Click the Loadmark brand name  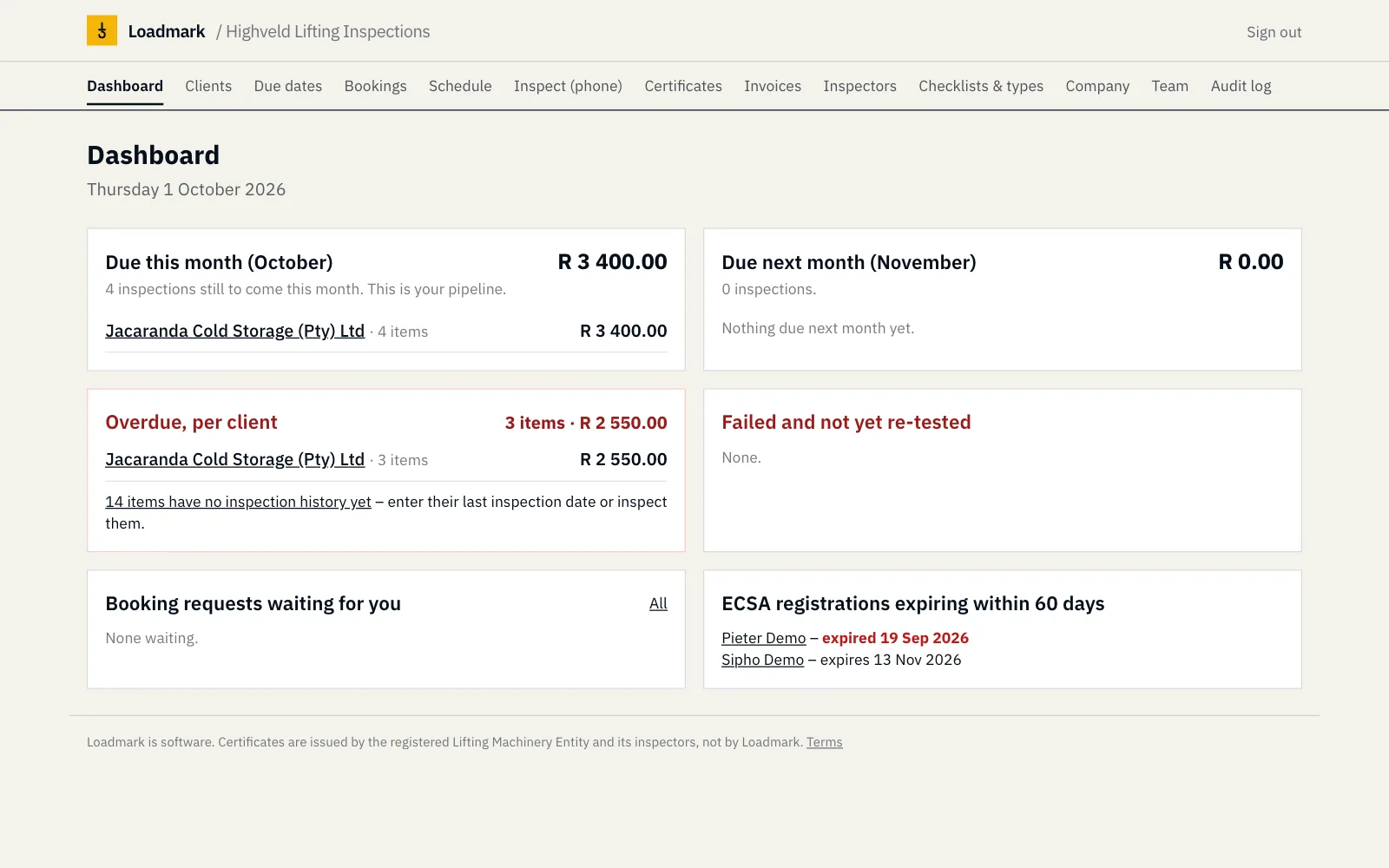pos(167,31)
